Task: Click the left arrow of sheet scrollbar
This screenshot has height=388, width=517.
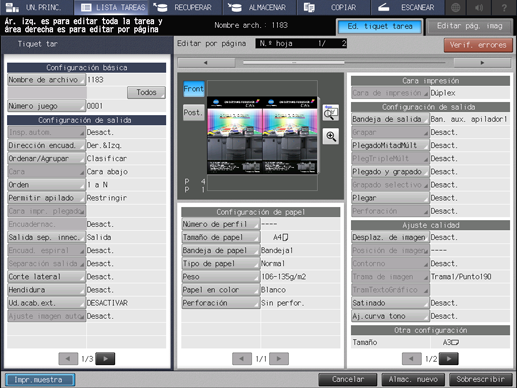Action: click(206, 62)
